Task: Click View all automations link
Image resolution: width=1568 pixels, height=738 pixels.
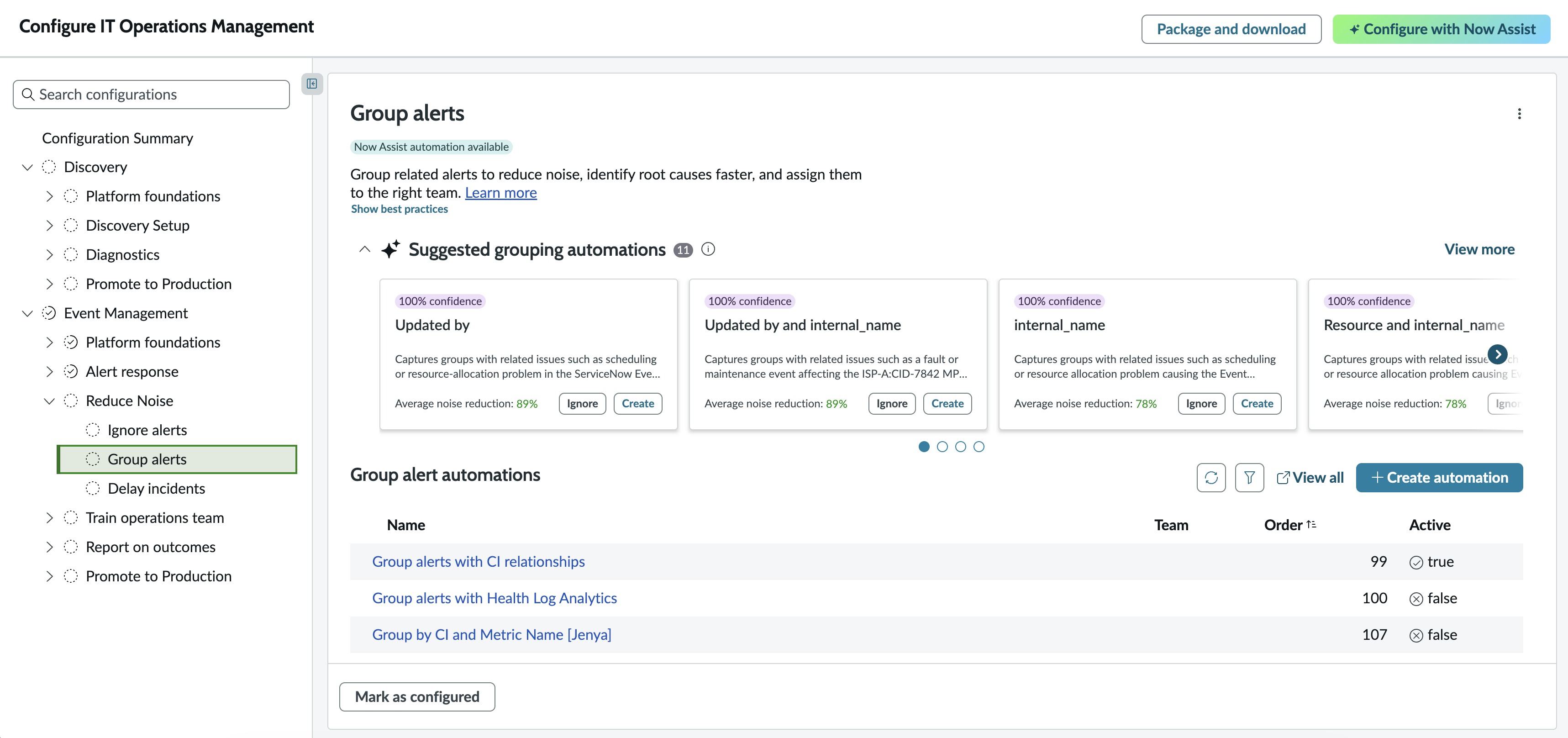Action: pos(1310,477)
